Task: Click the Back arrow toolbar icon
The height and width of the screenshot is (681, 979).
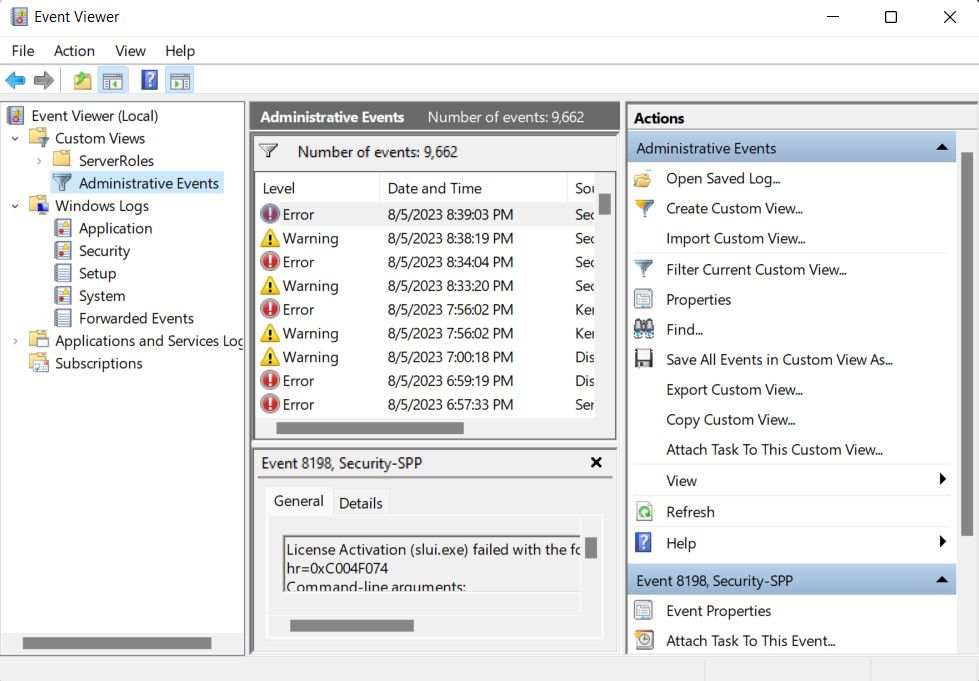Action: (15, 81)
